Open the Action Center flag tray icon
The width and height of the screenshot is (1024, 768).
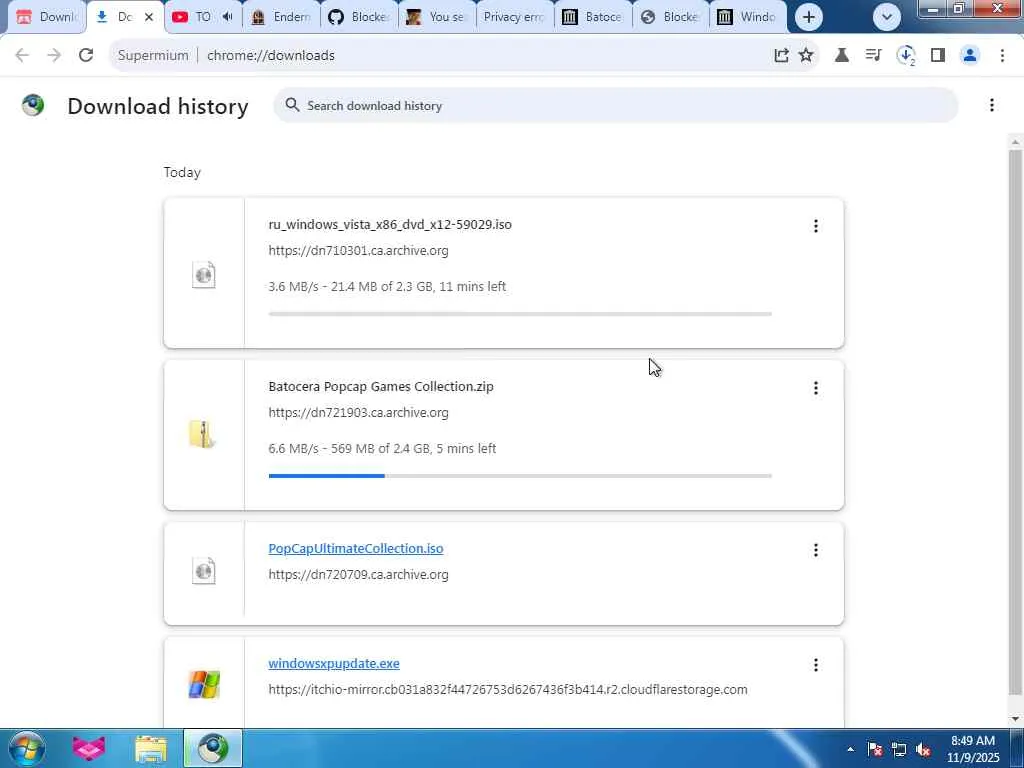[x=875, y=749]
